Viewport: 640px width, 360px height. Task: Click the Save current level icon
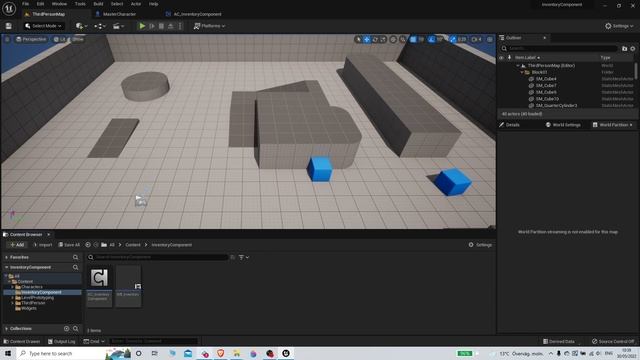tap(9, 26)
